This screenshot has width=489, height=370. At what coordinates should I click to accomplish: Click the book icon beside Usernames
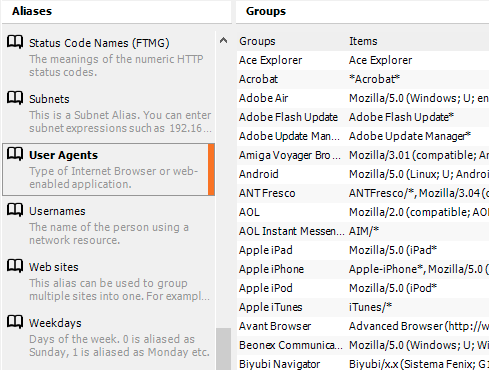(x=15, y=210)
